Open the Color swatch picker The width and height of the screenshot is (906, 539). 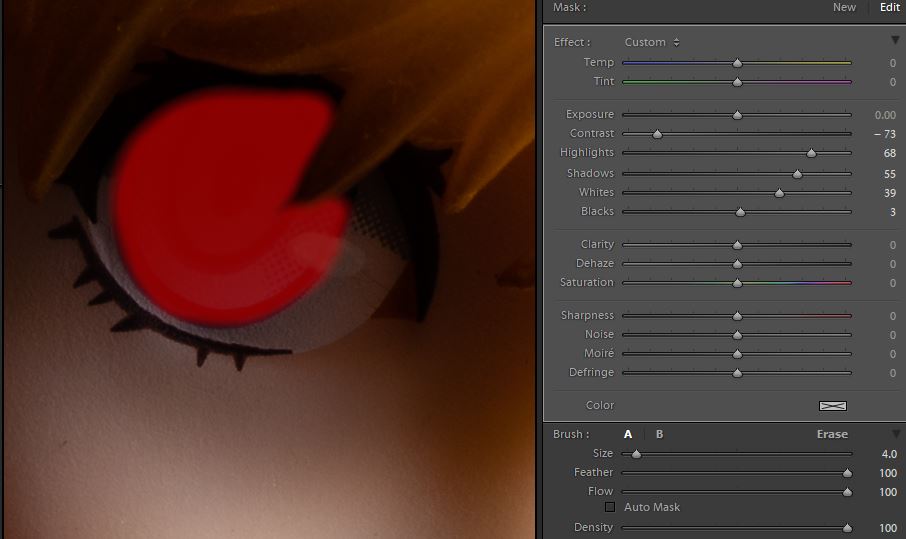click(x=833, y=406)
